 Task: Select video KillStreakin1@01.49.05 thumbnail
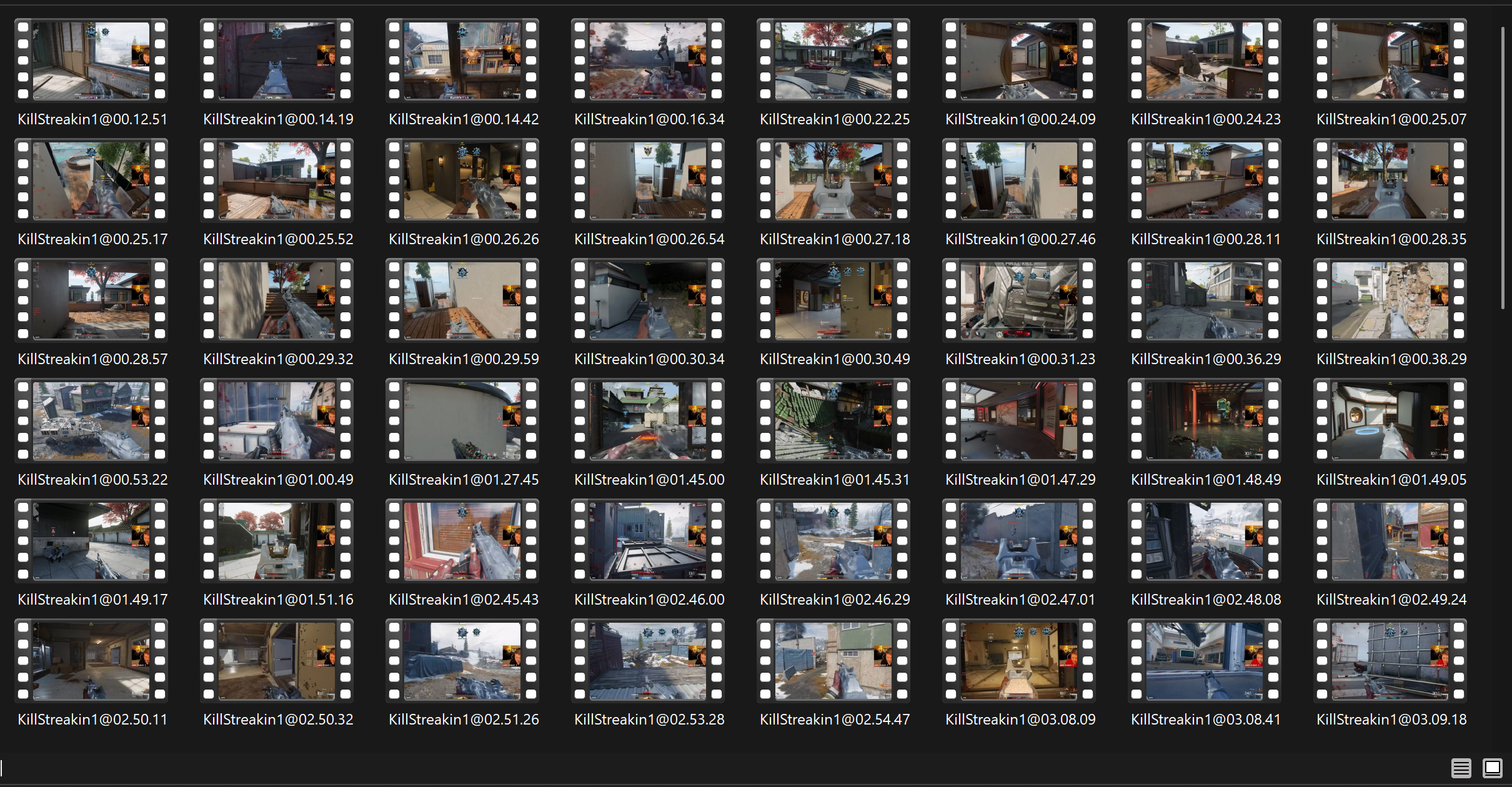(x=1390, y=421)
